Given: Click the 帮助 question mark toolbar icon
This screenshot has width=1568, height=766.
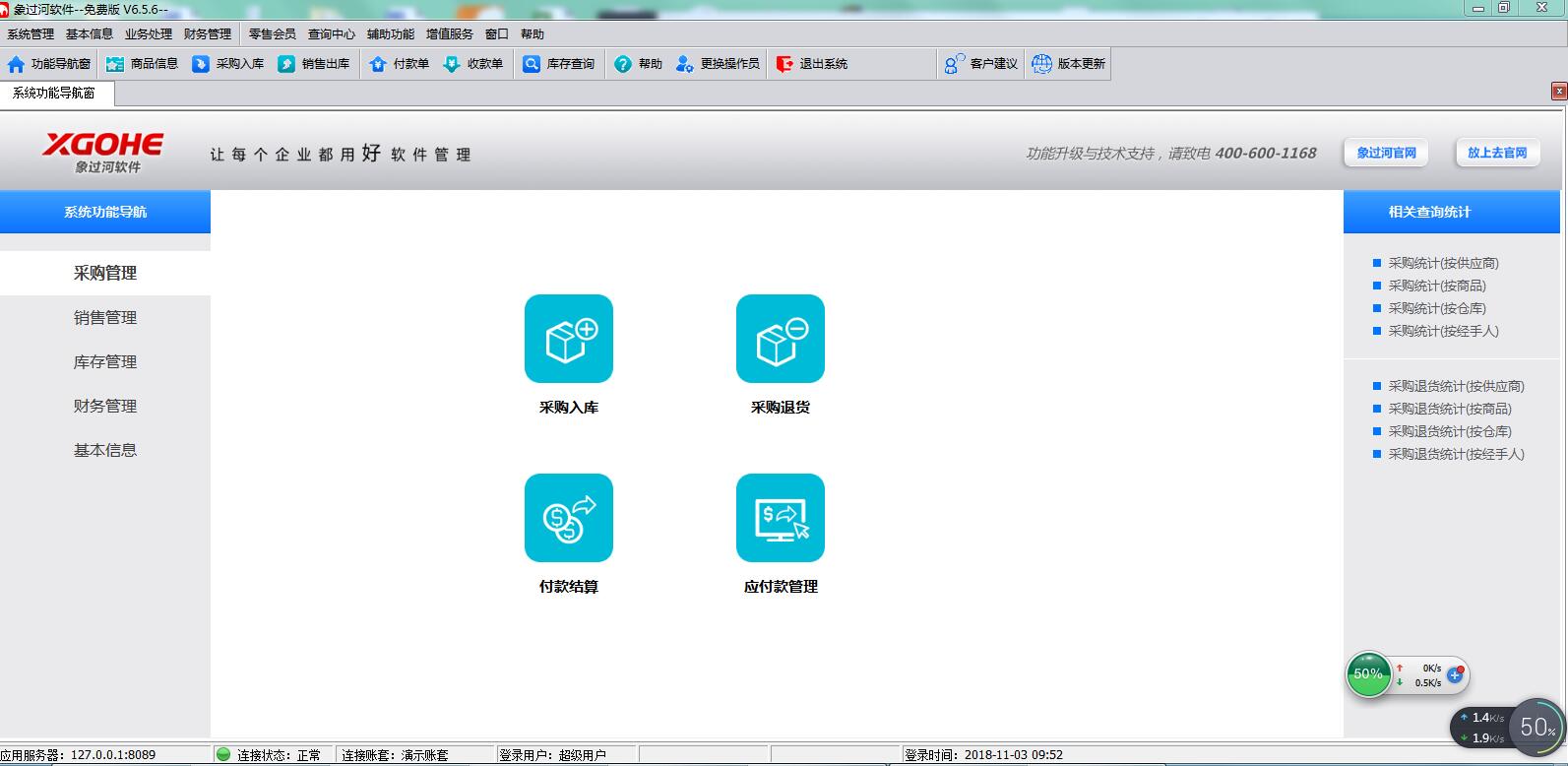Looking at the screenshot, I should (623, 64).
